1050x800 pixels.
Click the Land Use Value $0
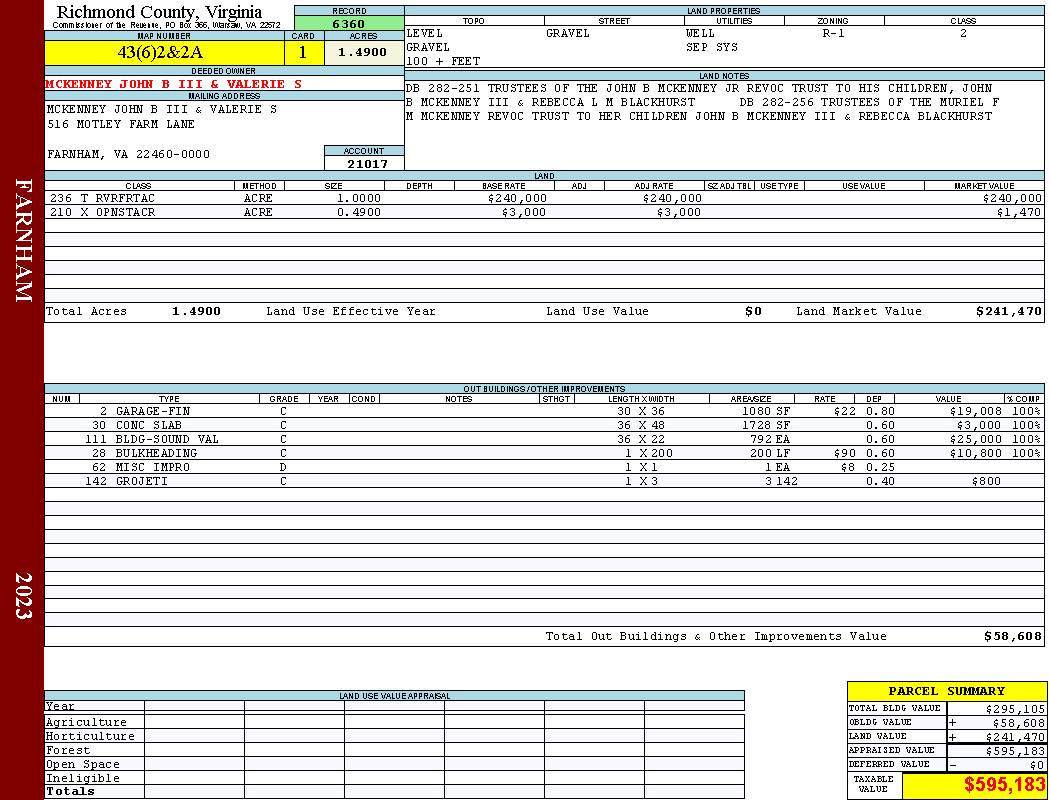753,311
